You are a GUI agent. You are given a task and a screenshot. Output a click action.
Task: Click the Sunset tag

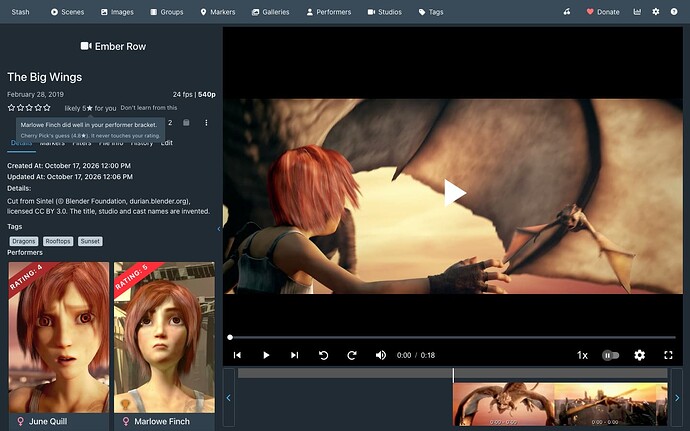pos(90,241)
